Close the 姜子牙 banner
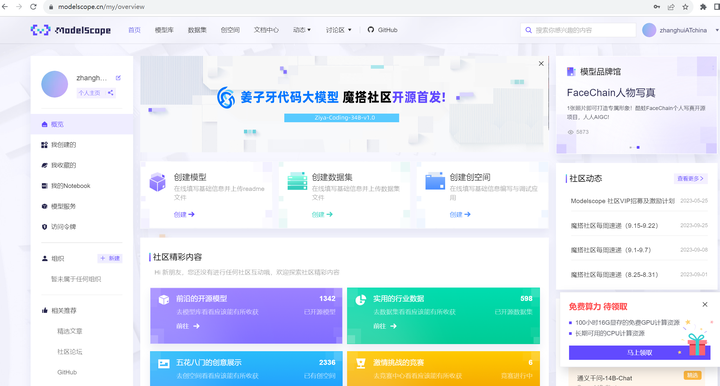 pyautogui.click(x=541, y=64)
